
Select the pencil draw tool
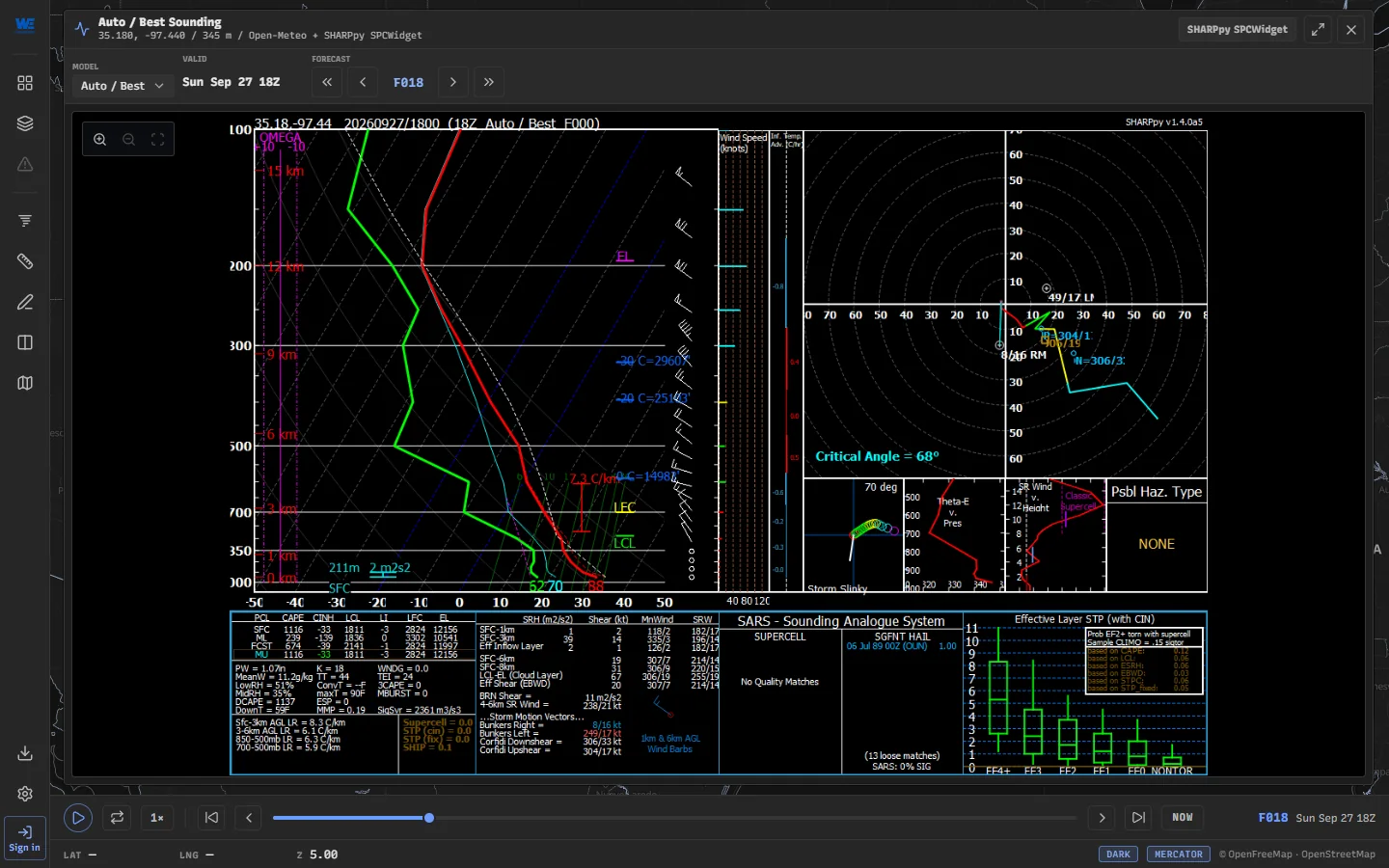click(x=25, y=302)
